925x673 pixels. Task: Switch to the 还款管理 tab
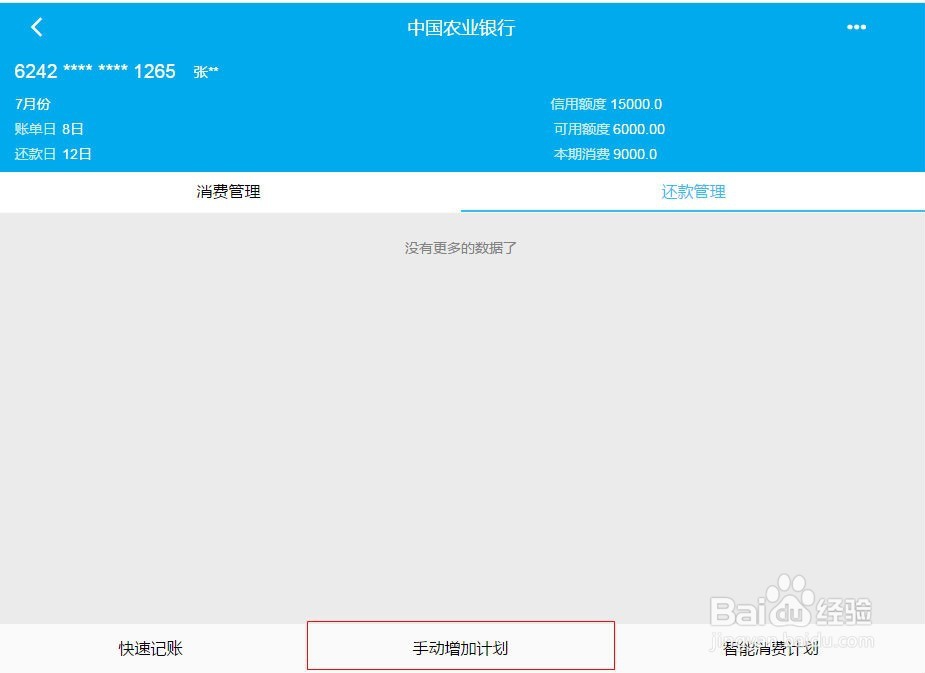pyautogui.click(x=693, y=192)
